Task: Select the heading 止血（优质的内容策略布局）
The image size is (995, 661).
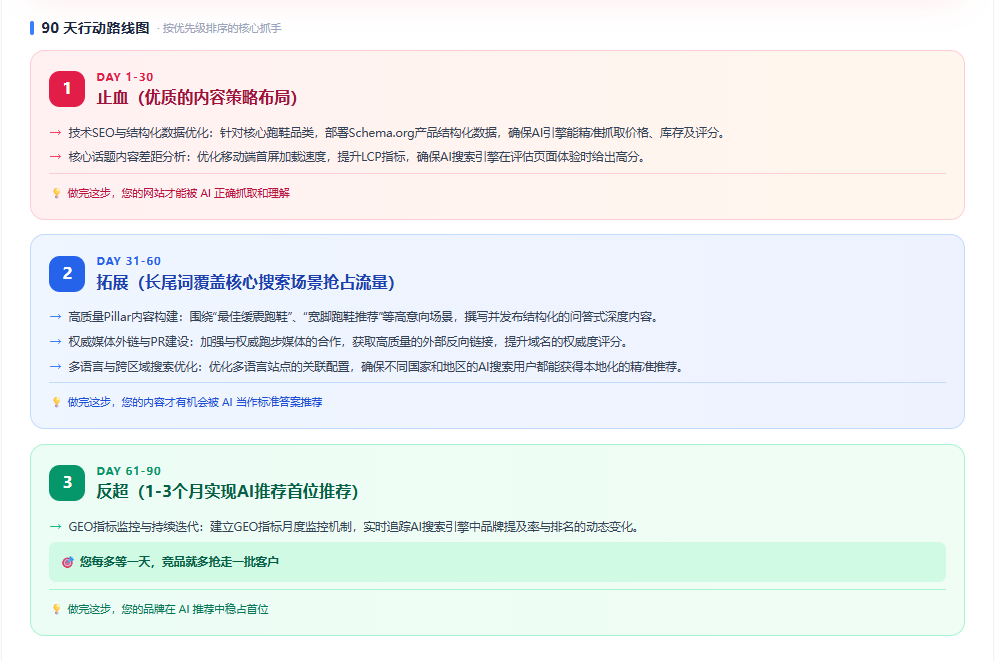Action: pos(197,98)
